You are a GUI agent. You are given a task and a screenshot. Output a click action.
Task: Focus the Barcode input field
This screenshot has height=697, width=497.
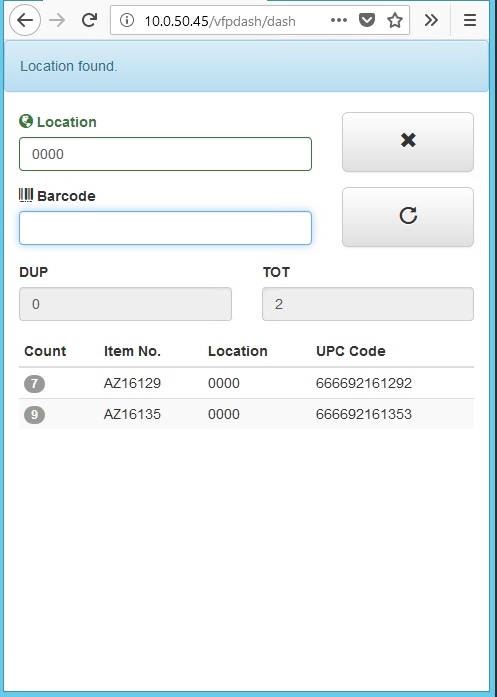coord(165,228)
